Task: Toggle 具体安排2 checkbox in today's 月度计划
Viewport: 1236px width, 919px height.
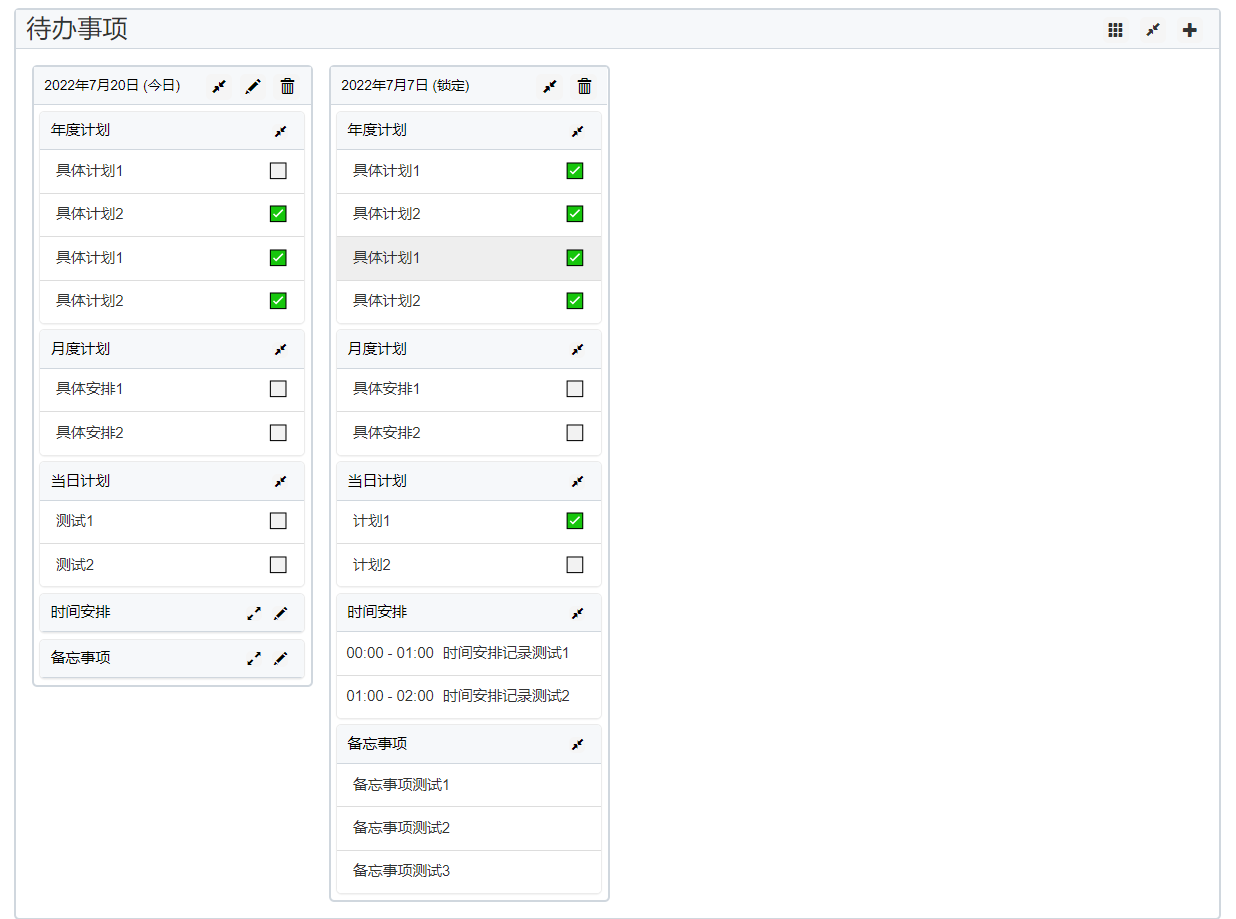Action: click(x=278, y=433)
